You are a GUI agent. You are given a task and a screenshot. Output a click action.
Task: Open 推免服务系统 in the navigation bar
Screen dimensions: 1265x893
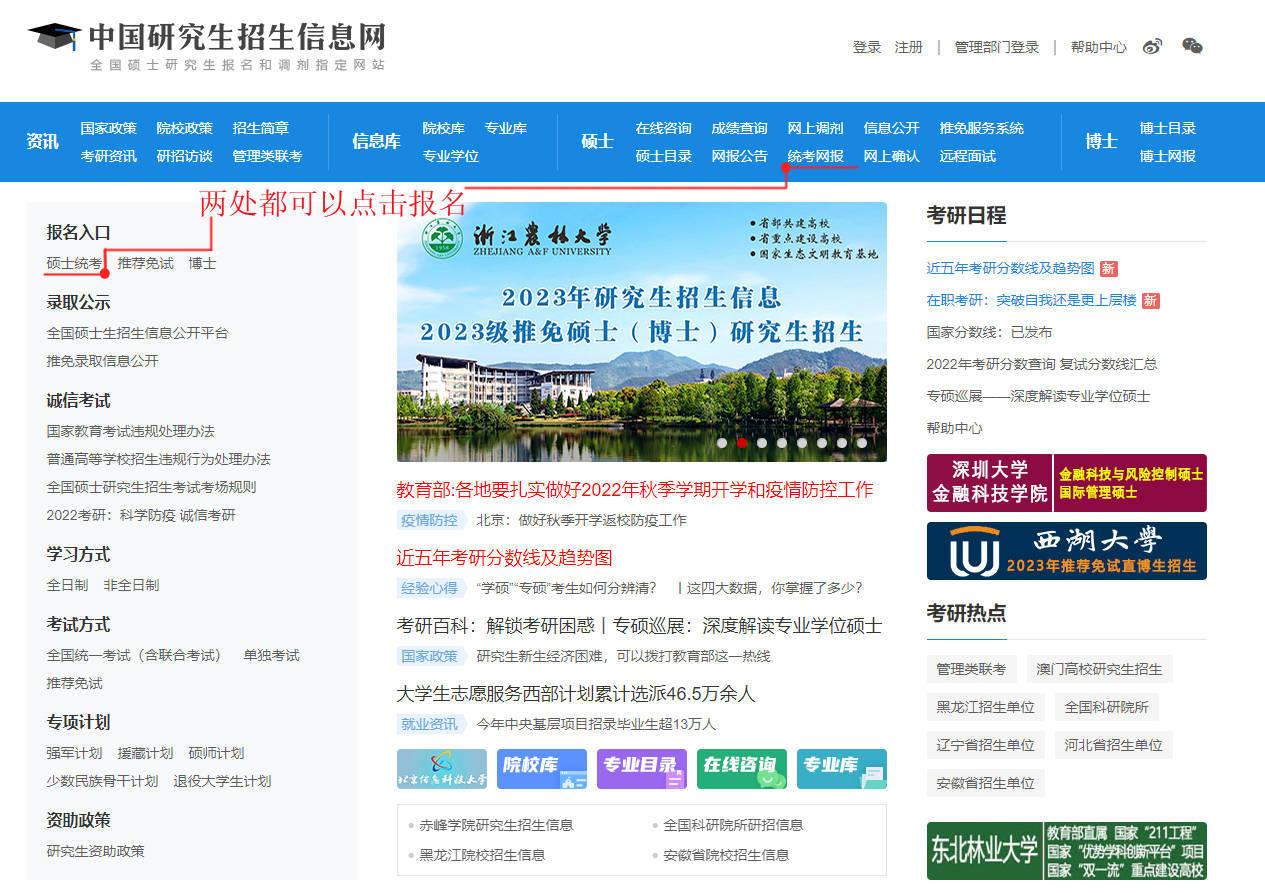pyautogui.click(x=982, y=128)
